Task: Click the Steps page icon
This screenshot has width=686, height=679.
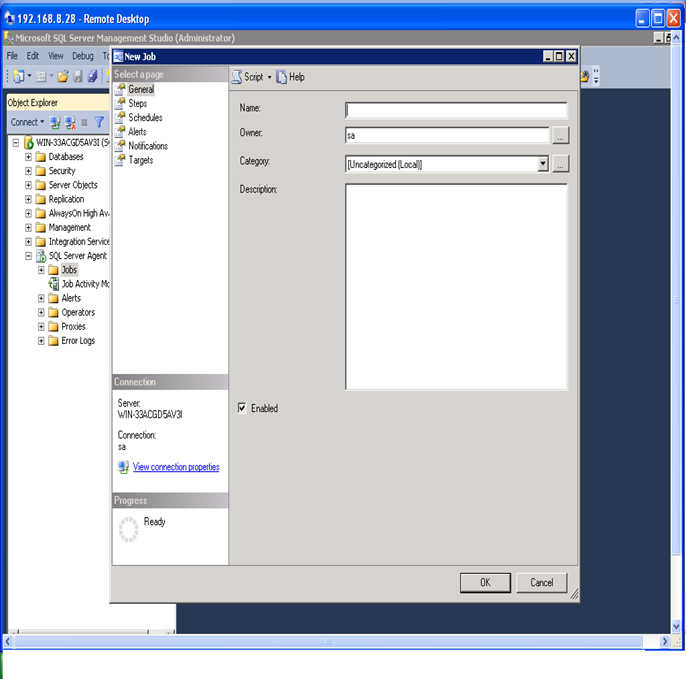Action: click(x=119, y=103)
